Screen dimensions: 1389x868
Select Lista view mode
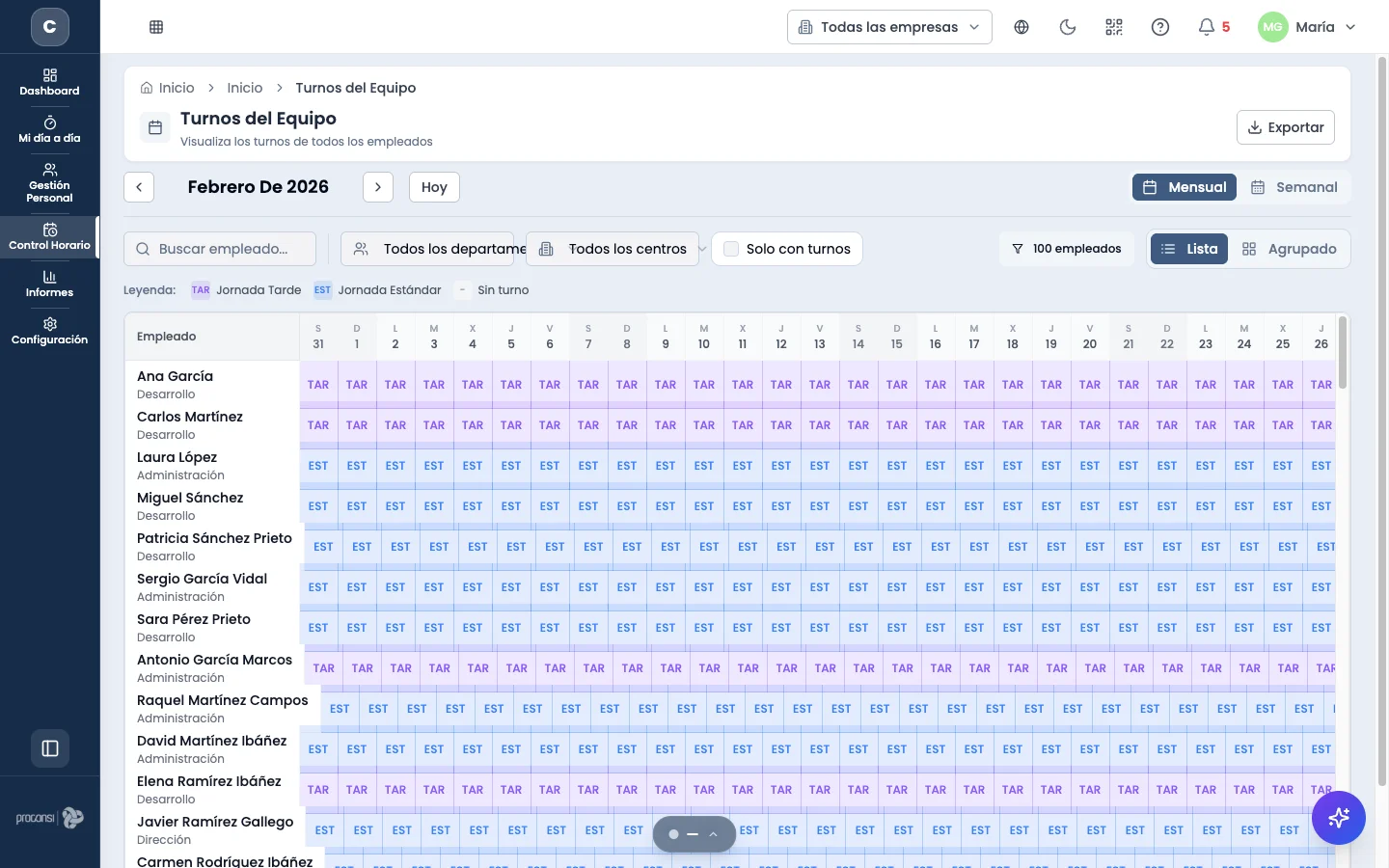click(1189, 249)
